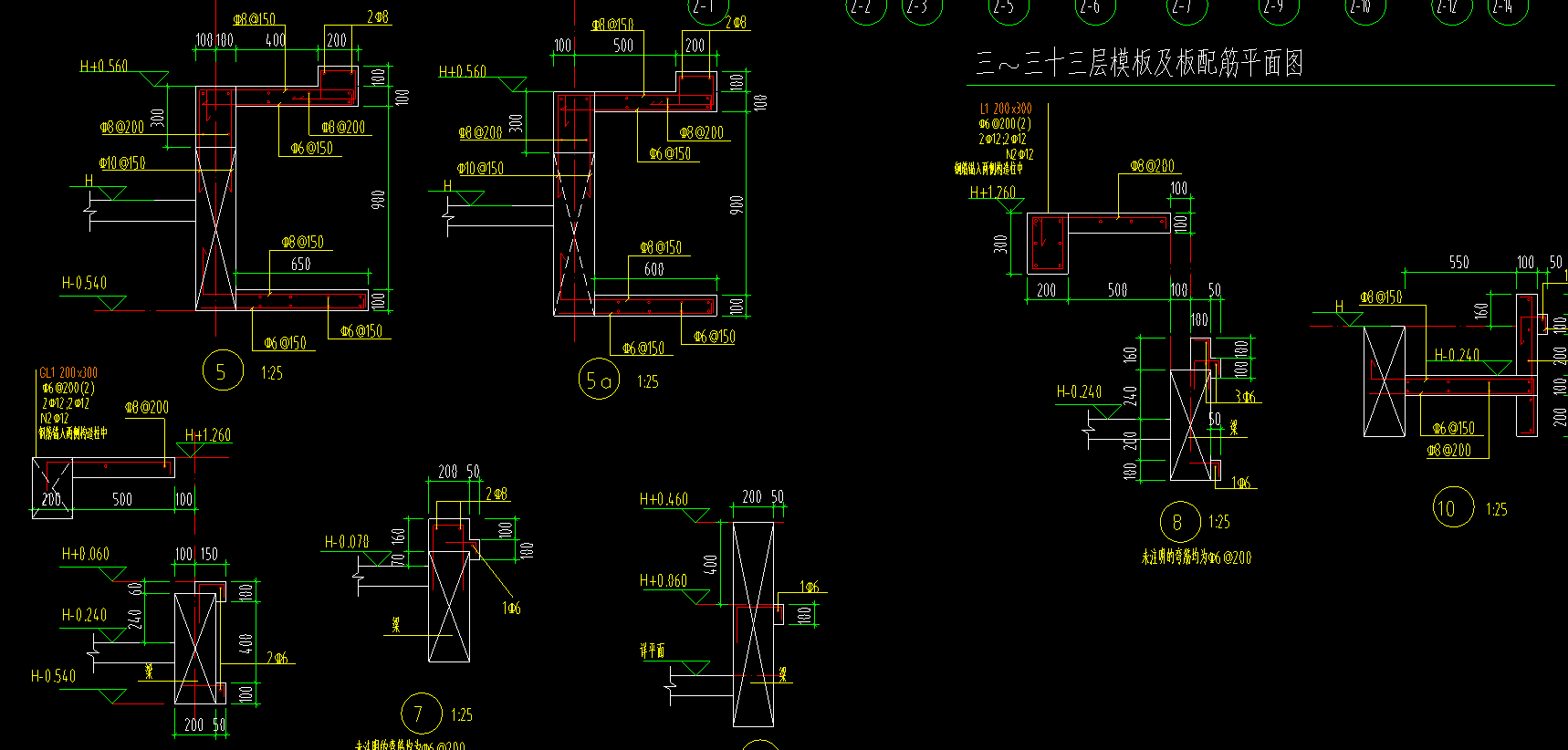
Task: Click the 2Φ6 rebar callout
Action: [277, 658]
